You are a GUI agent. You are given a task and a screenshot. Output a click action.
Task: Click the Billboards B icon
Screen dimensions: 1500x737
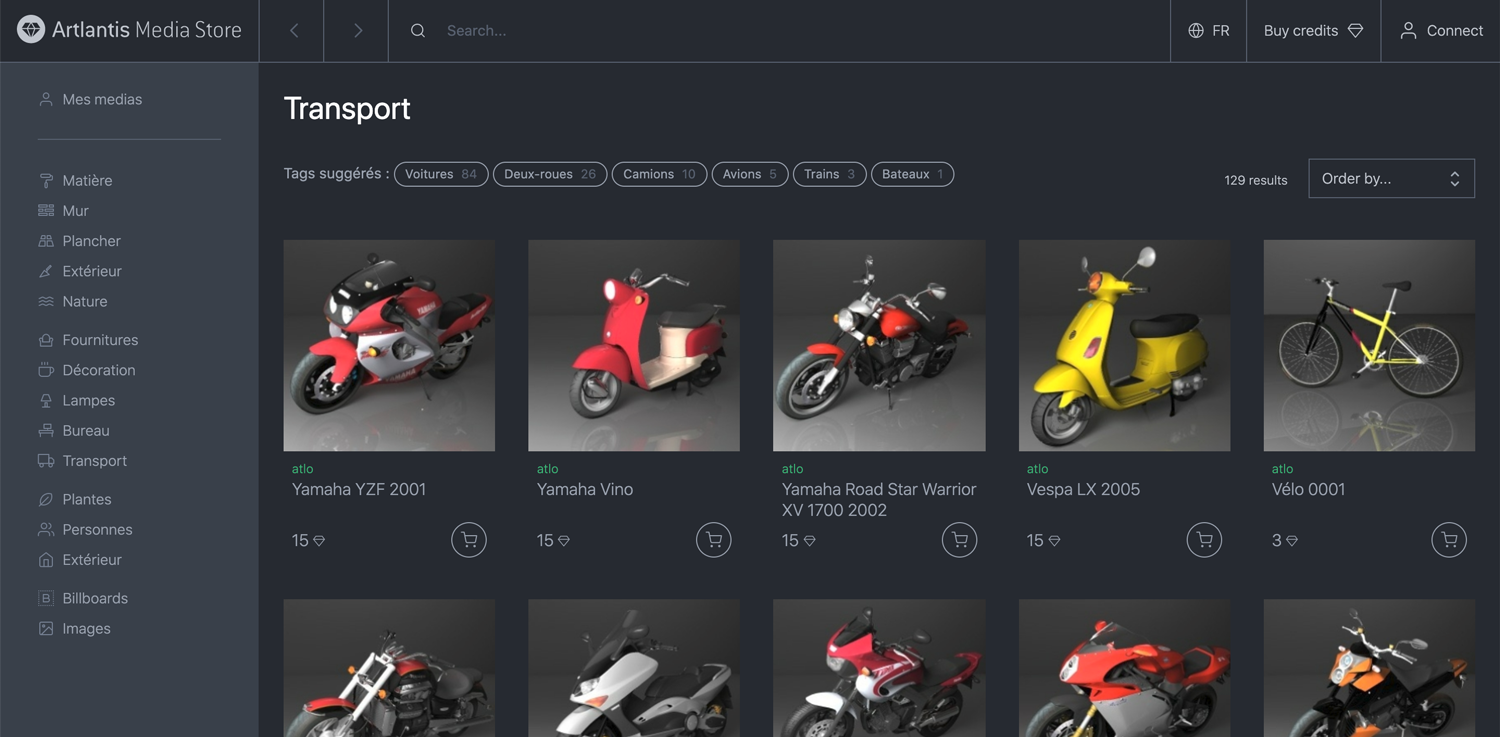click(x=46, y=598)
